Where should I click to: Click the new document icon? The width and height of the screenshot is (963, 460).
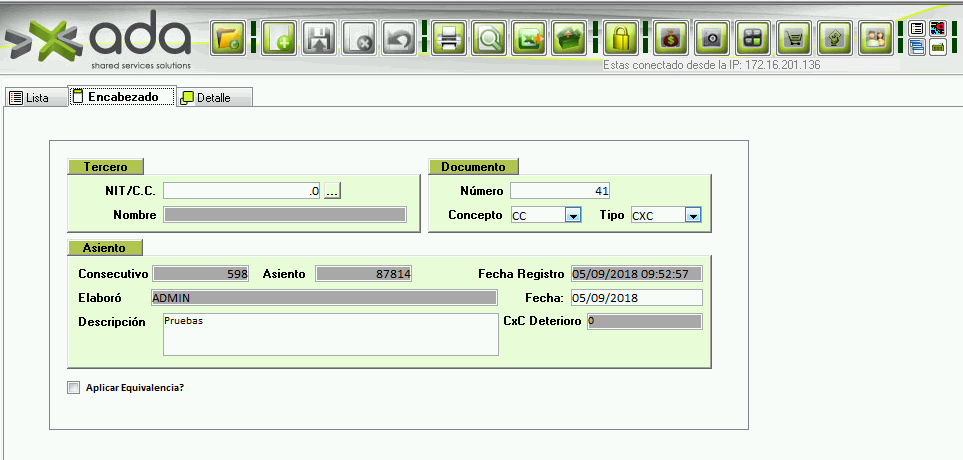tap(278, 39)
